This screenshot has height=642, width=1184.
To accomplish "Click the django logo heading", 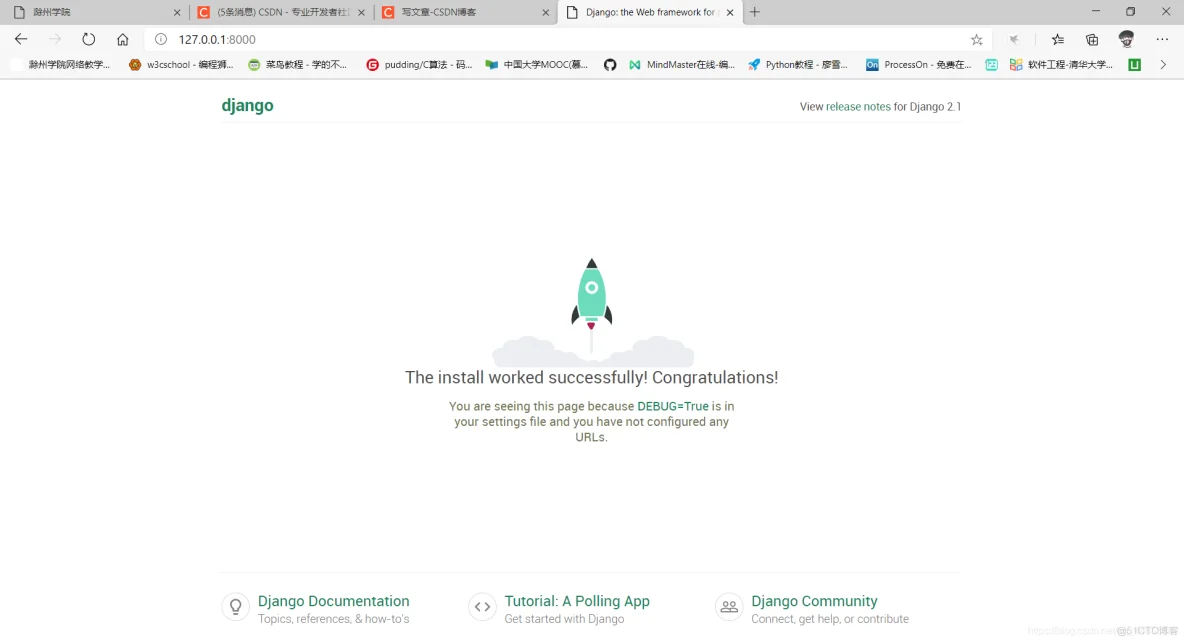I will [248, 106].
